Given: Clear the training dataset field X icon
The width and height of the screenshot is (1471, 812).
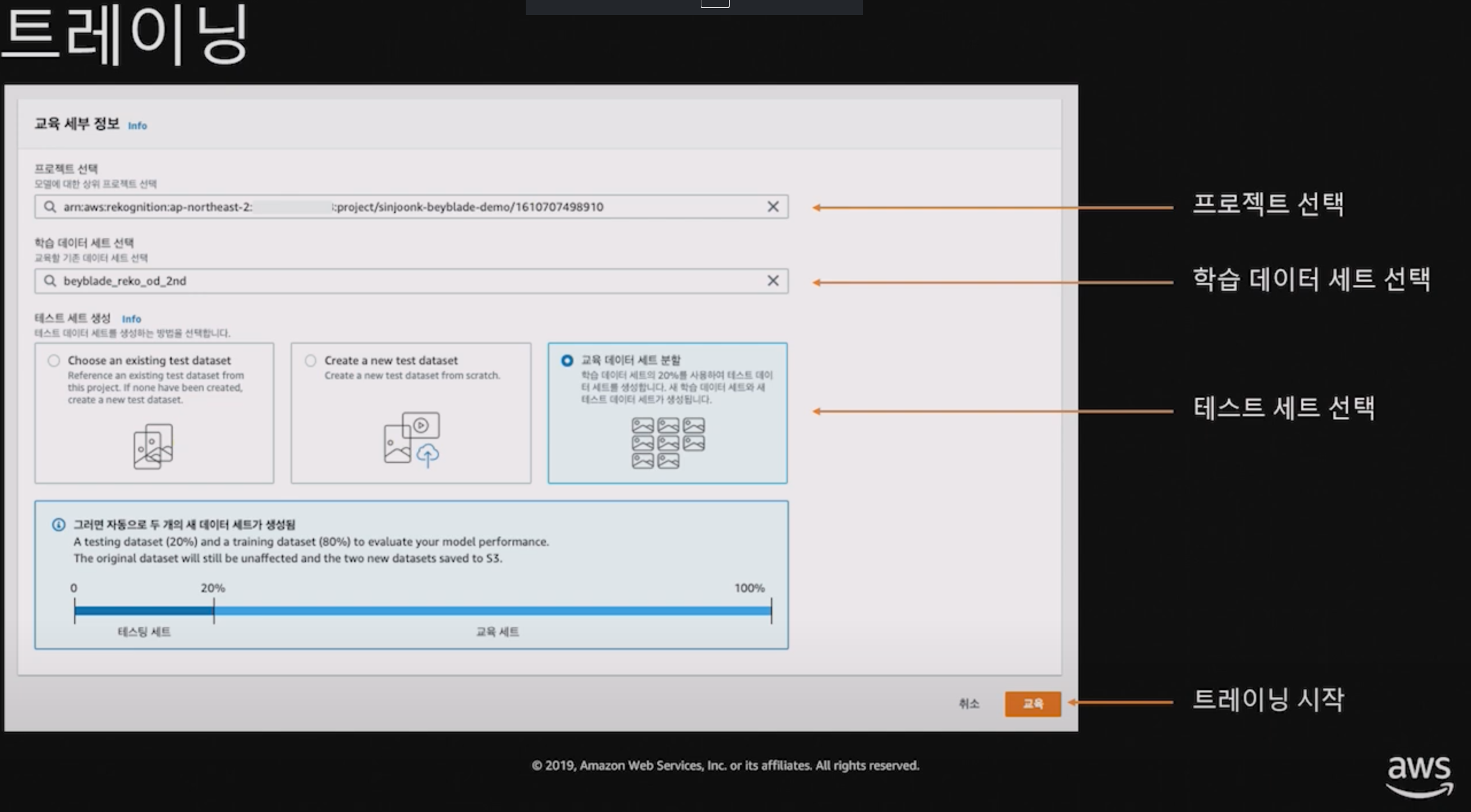Looking at the screenshot, I should (773, 281).
